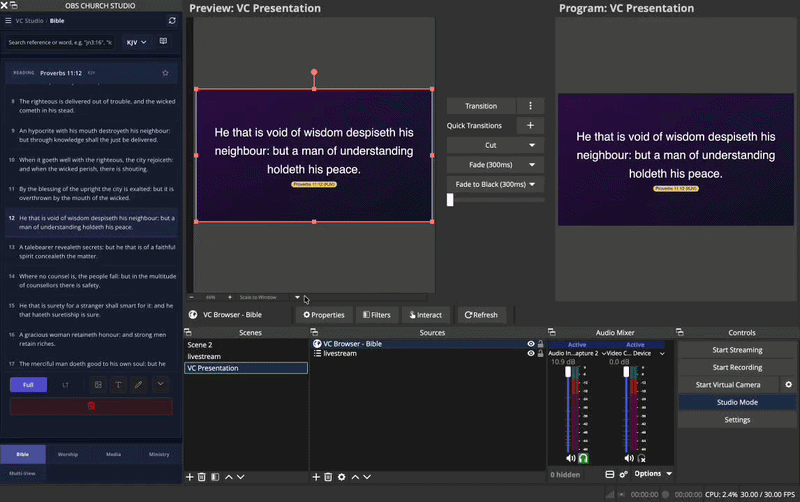Viewport: 800px width, 502px height.
Task: Click Start Streaming
Action: pos(737,350)
